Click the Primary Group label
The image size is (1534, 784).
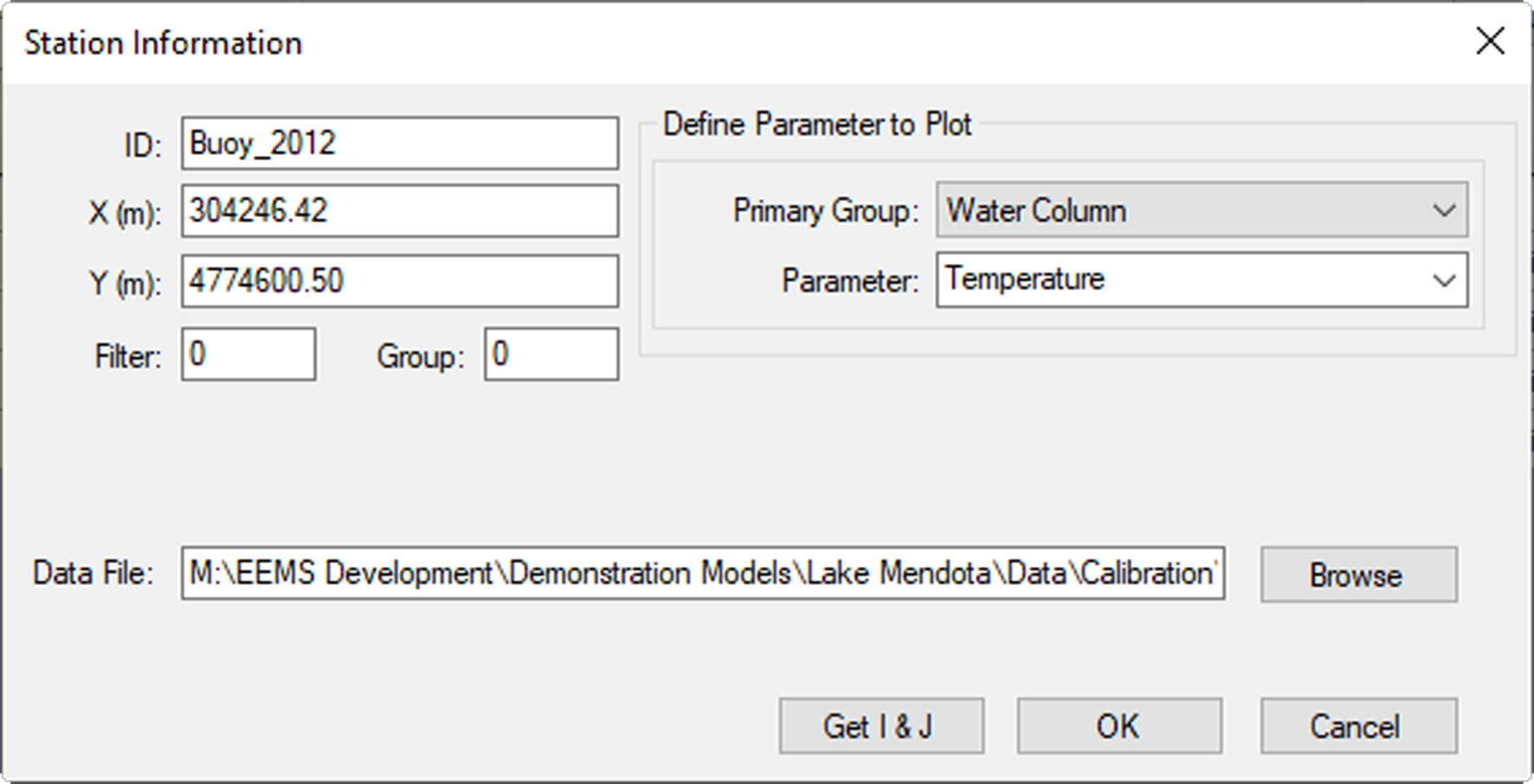pos(825,211)
